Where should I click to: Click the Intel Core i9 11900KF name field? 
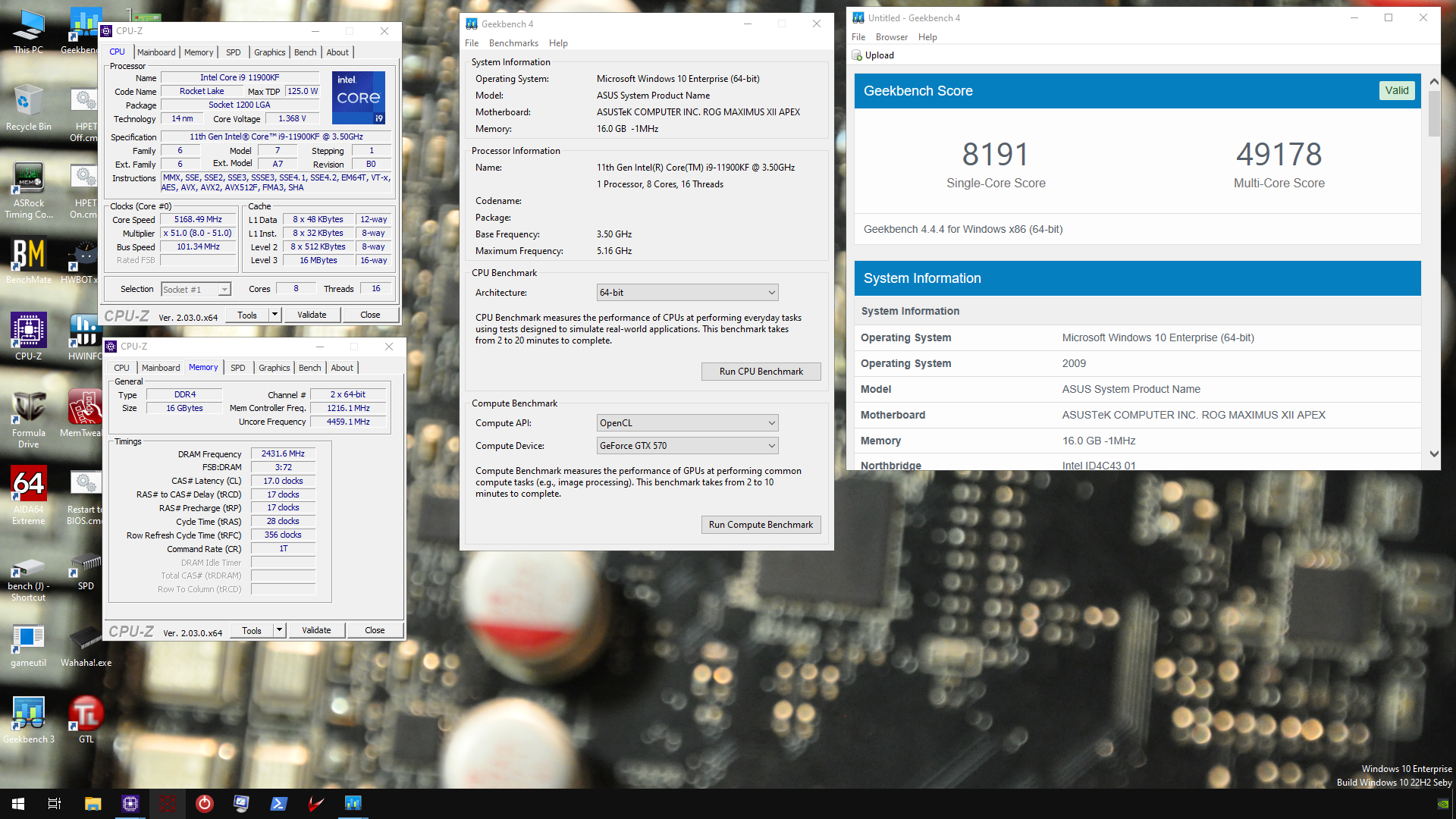[x=240, y=77]
